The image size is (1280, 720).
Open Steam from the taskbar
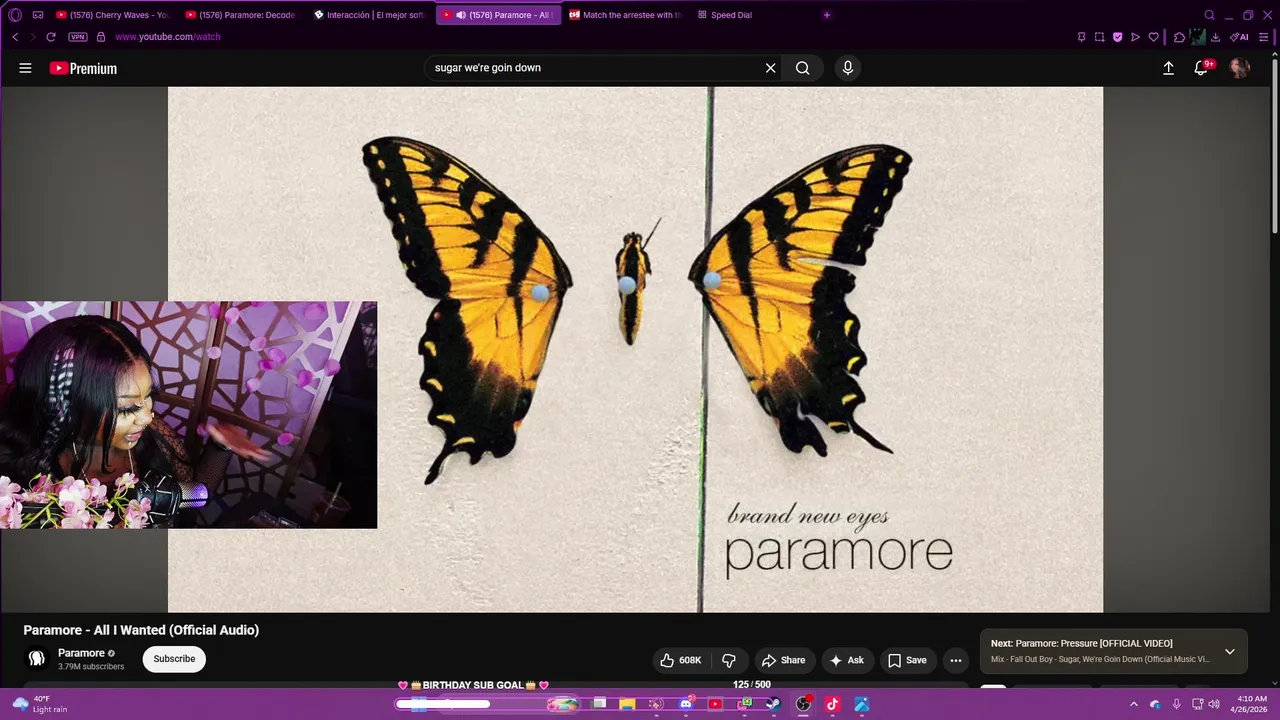point(773,704)
